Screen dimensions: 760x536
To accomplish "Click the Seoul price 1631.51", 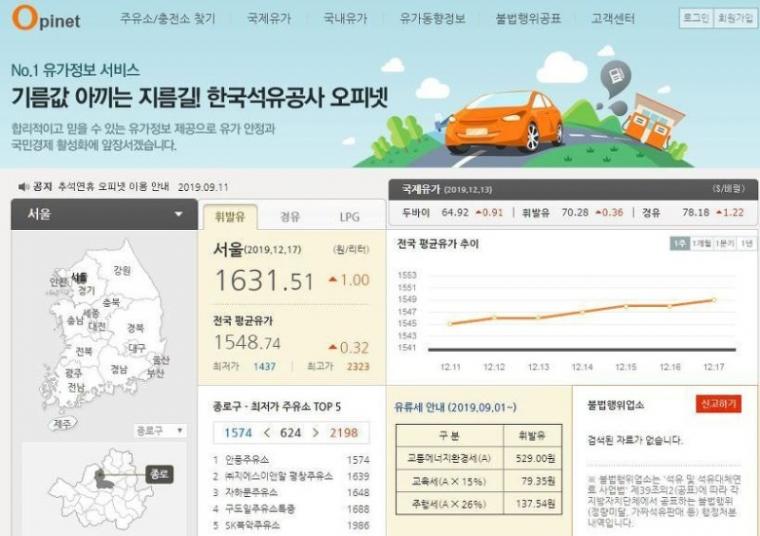I will click(264, 281).
